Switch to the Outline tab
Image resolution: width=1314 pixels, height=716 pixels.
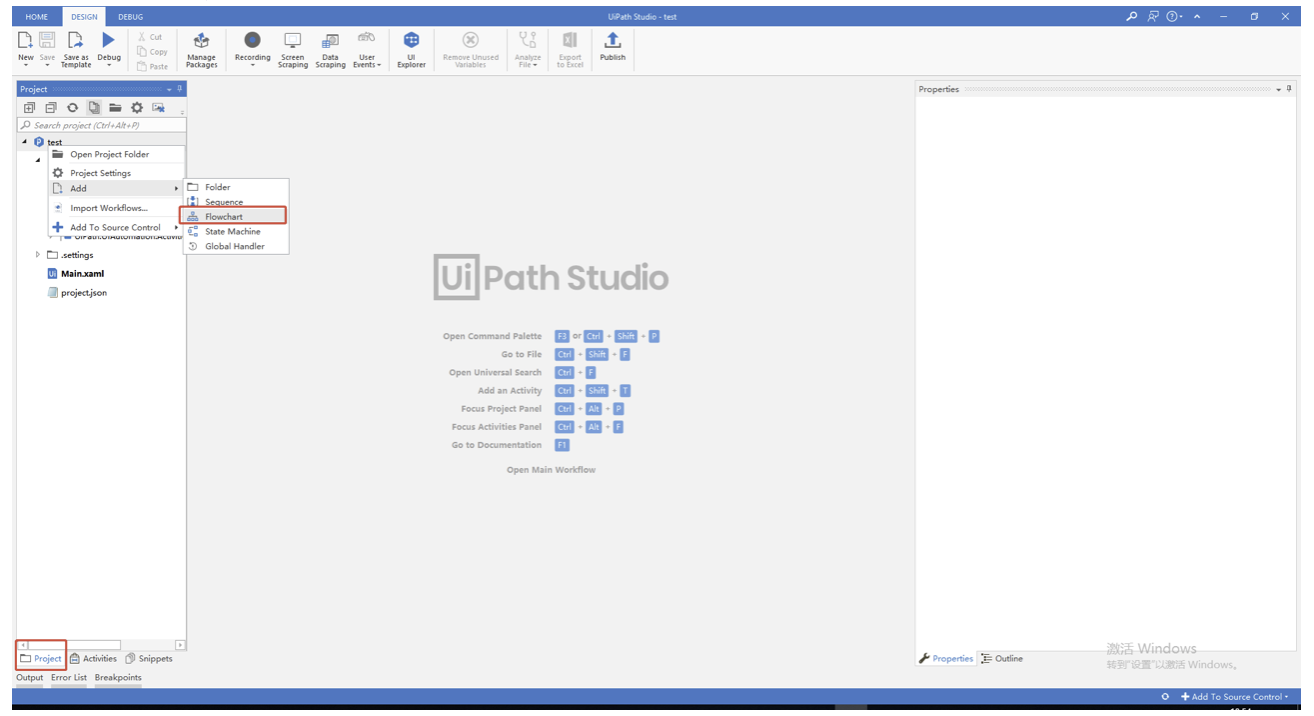pos(1002,658)
